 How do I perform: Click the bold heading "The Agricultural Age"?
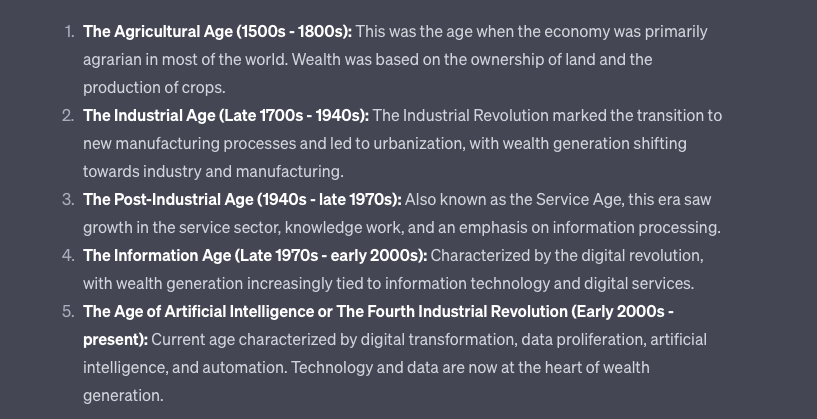[x=157, y=32]
